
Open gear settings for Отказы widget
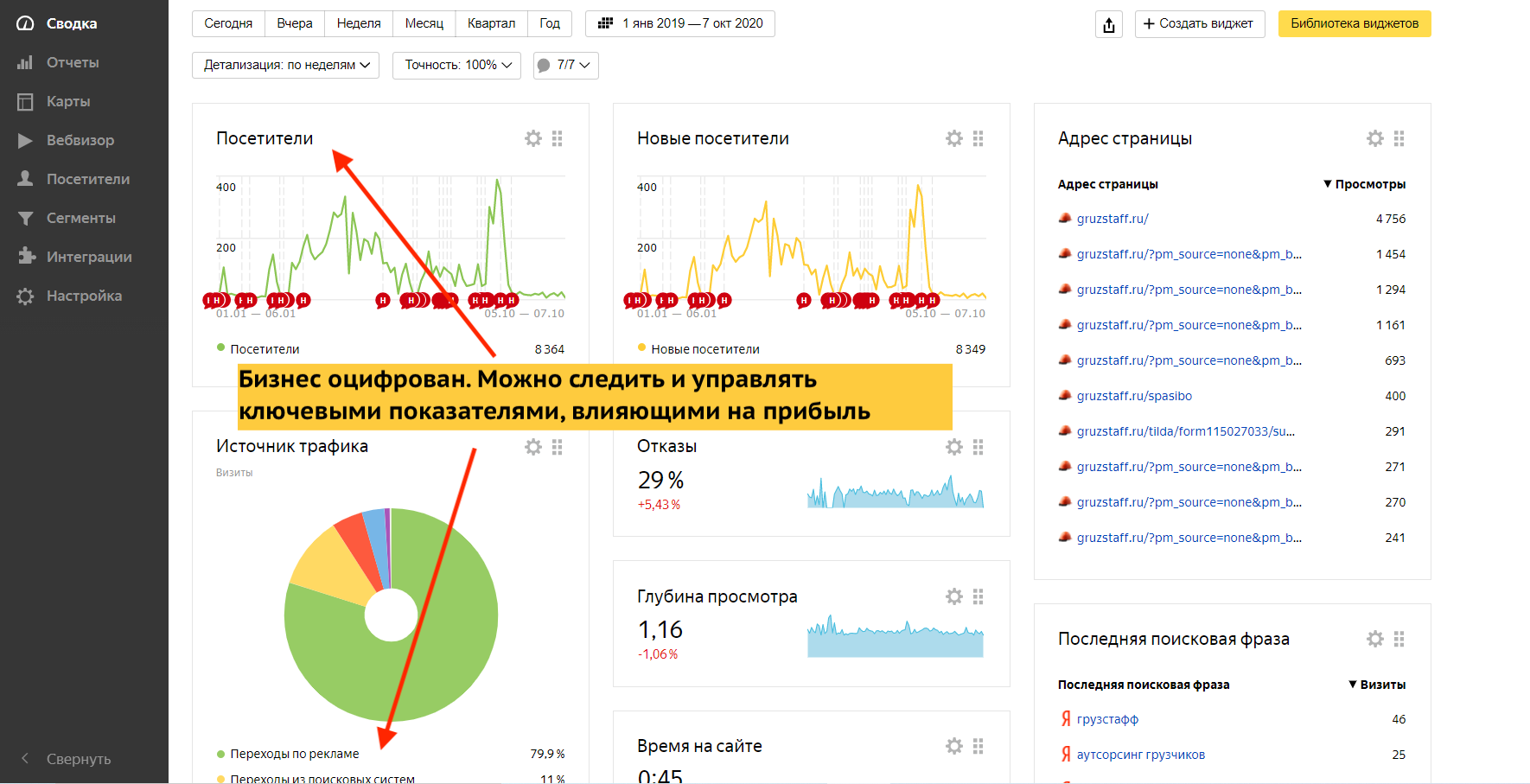click(954, 447)
